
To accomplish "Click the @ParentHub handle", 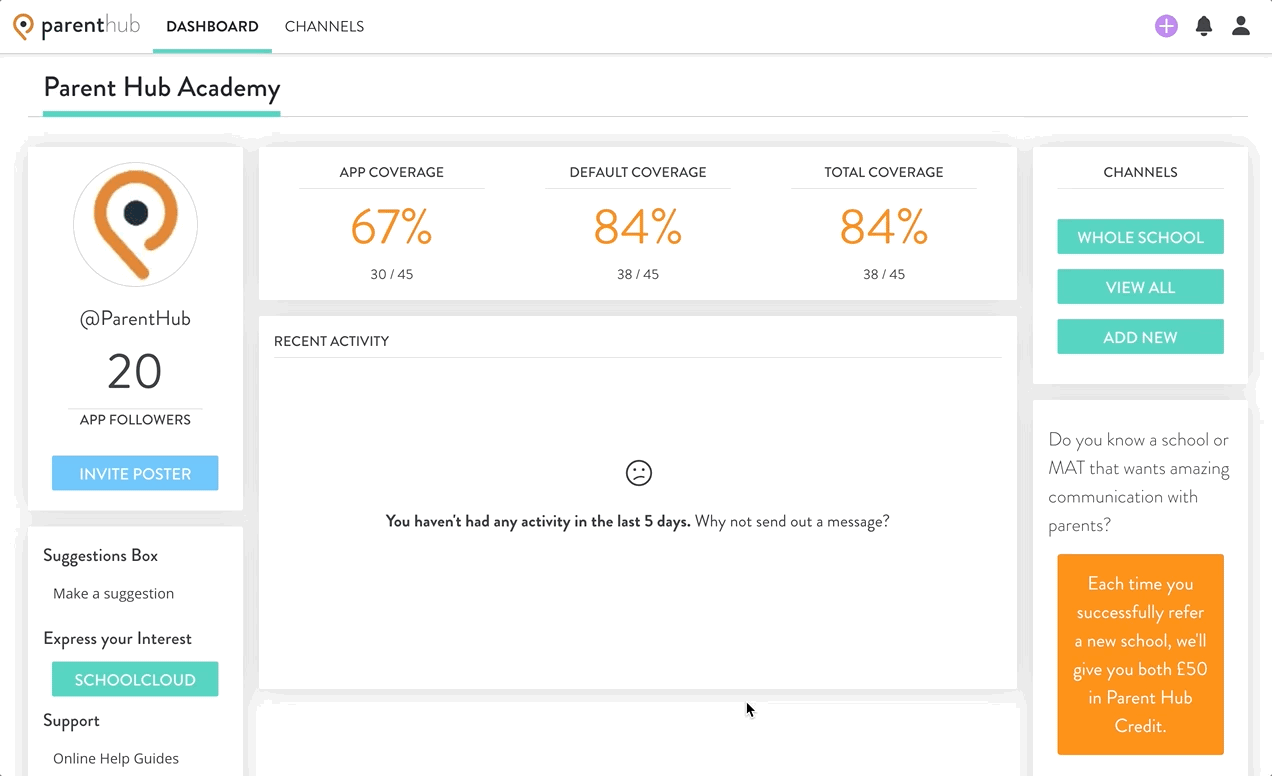I will pyautogui.click(x=135, y=319).
